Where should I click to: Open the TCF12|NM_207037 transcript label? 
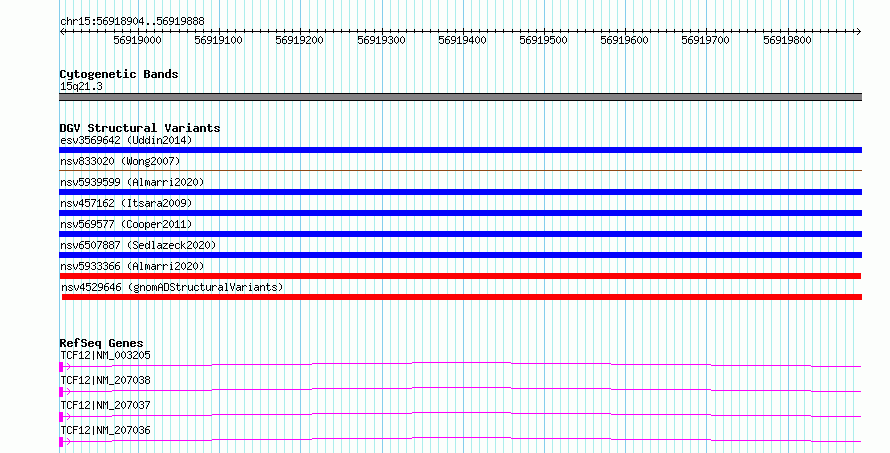coord(106,405)
